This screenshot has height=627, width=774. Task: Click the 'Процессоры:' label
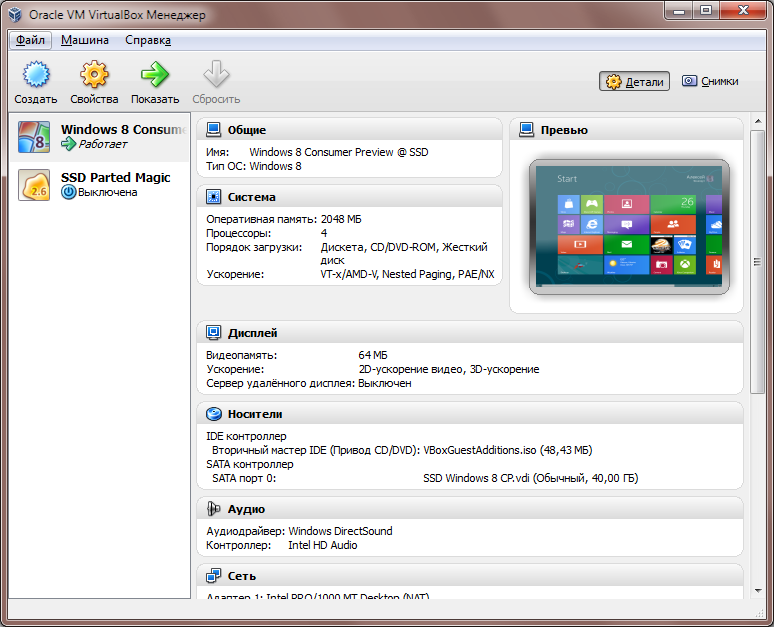pos(239,234)
